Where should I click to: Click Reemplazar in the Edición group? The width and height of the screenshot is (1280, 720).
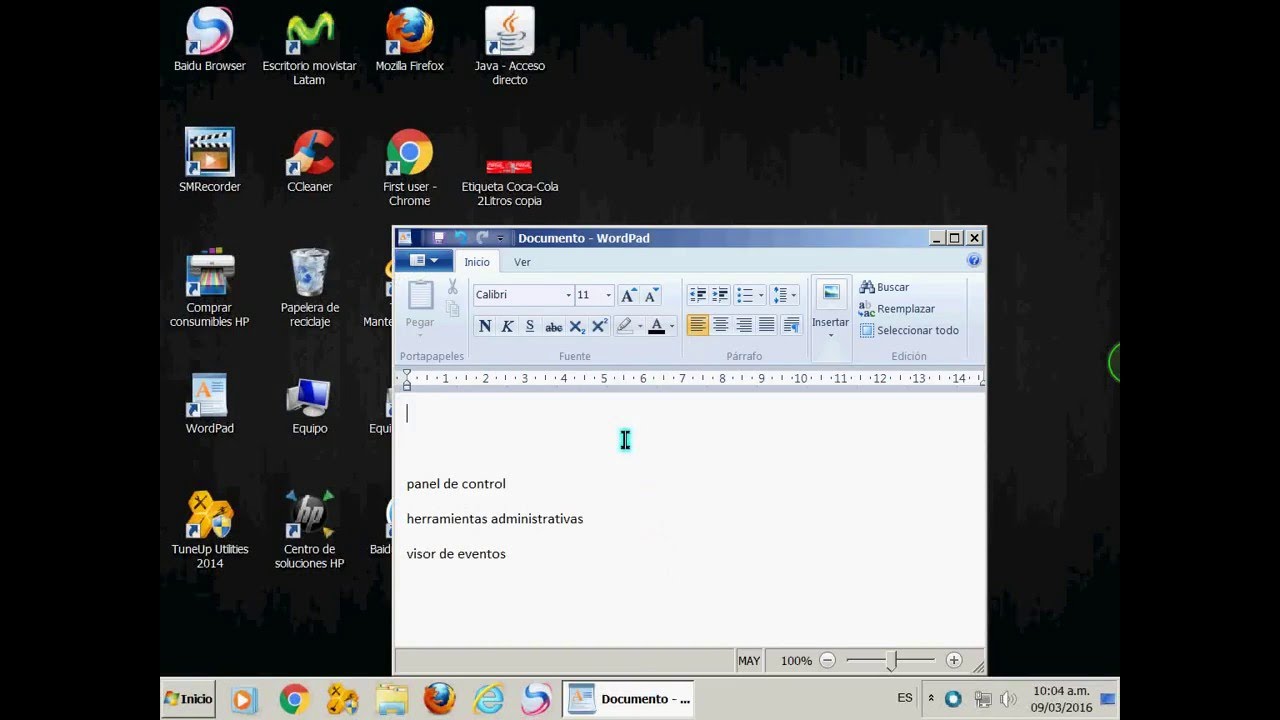click(x=897, y=309)
